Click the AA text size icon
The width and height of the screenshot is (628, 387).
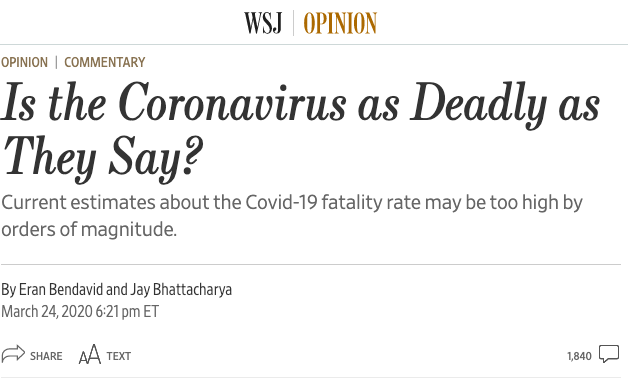pos(90,354)
